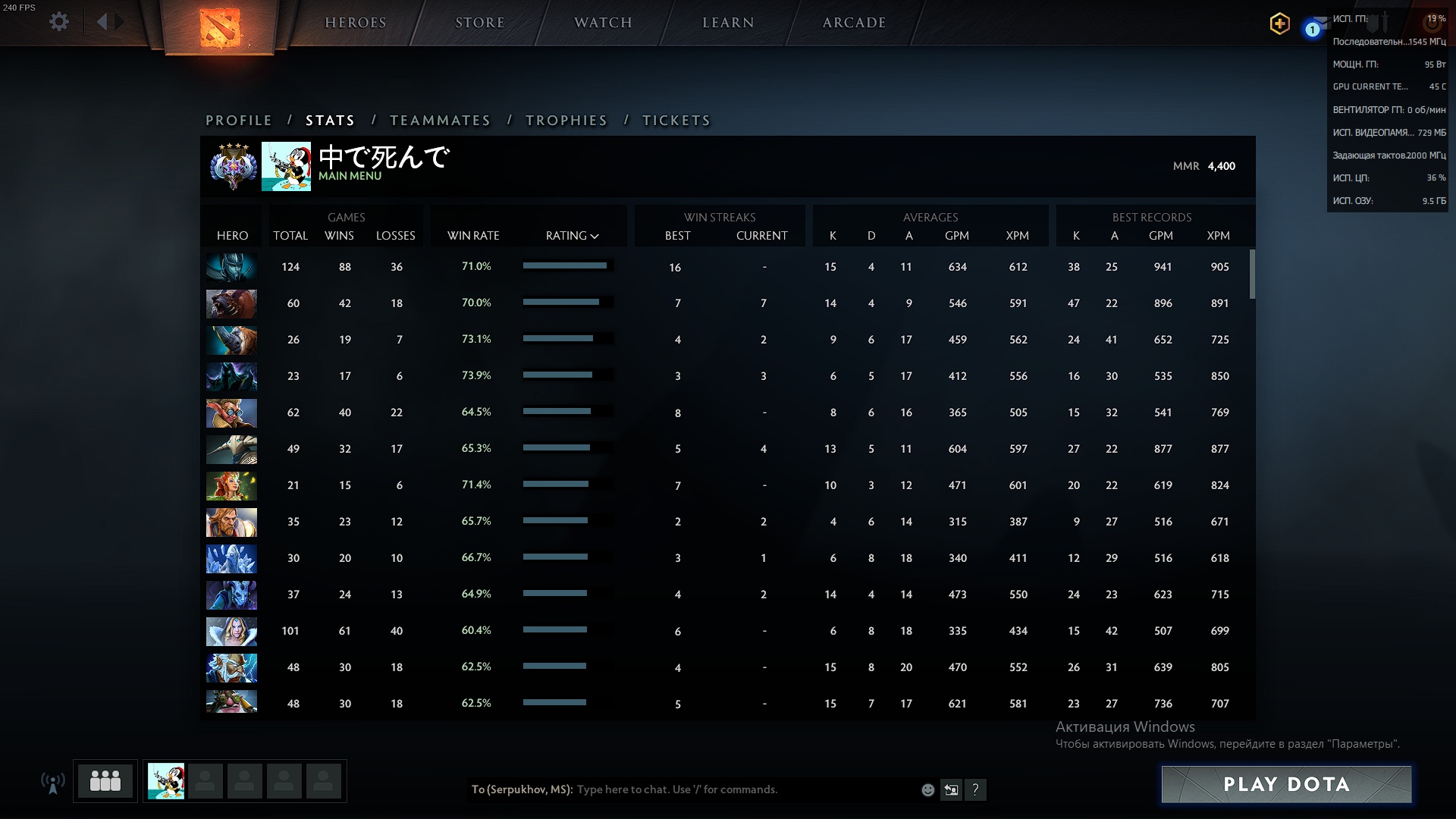
Task: Select the hero portrait with 35 total games
Action: [231, 522]
